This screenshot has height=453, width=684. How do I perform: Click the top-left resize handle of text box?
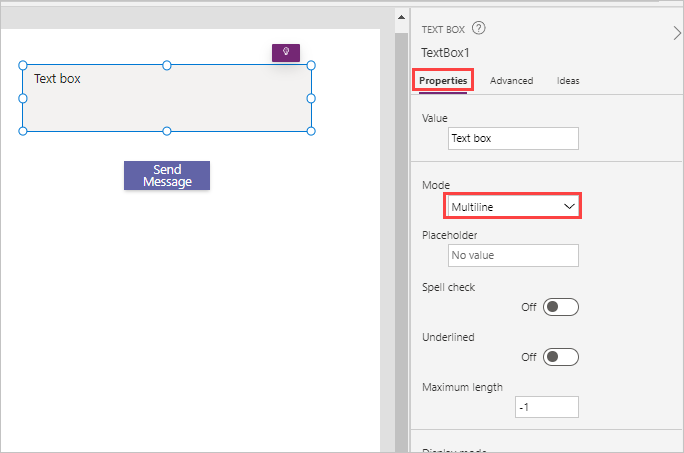tap(22, 65)
